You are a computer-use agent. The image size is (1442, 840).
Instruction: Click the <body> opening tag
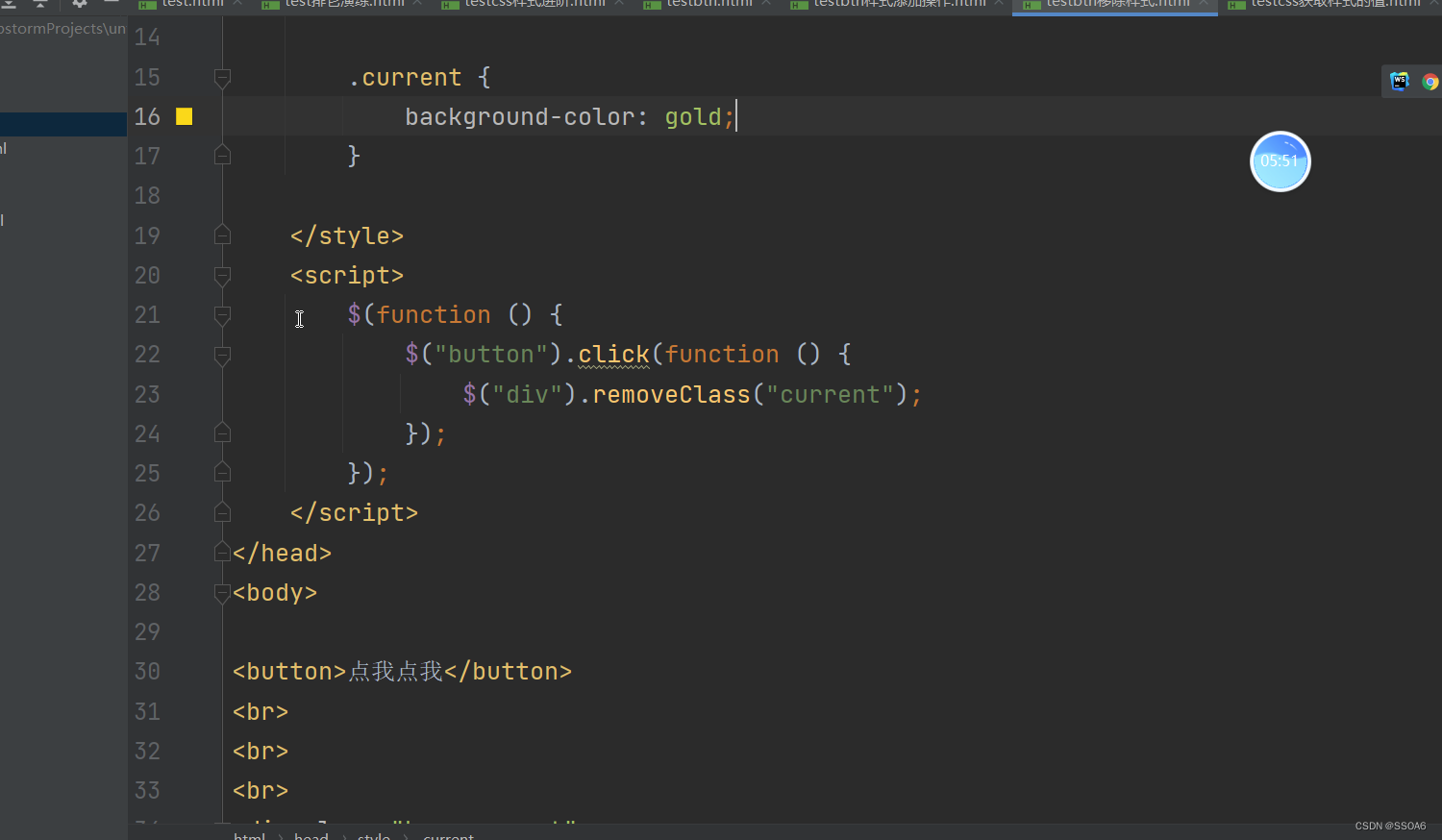pos(275,593)
